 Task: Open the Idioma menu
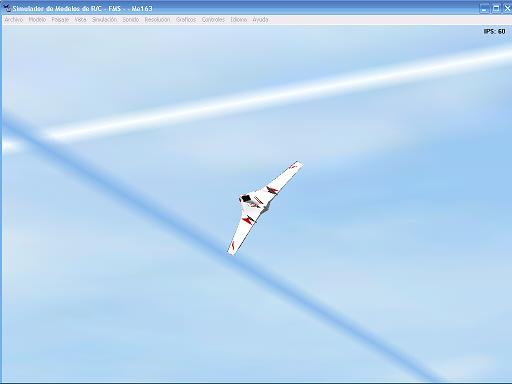pos(239,20)
